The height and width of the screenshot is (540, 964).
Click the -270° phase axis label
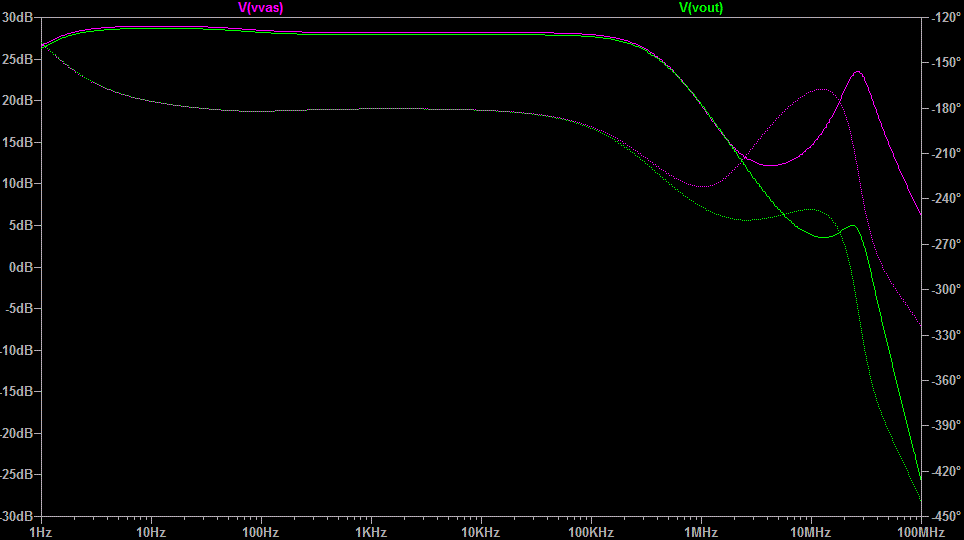point(946,244)
